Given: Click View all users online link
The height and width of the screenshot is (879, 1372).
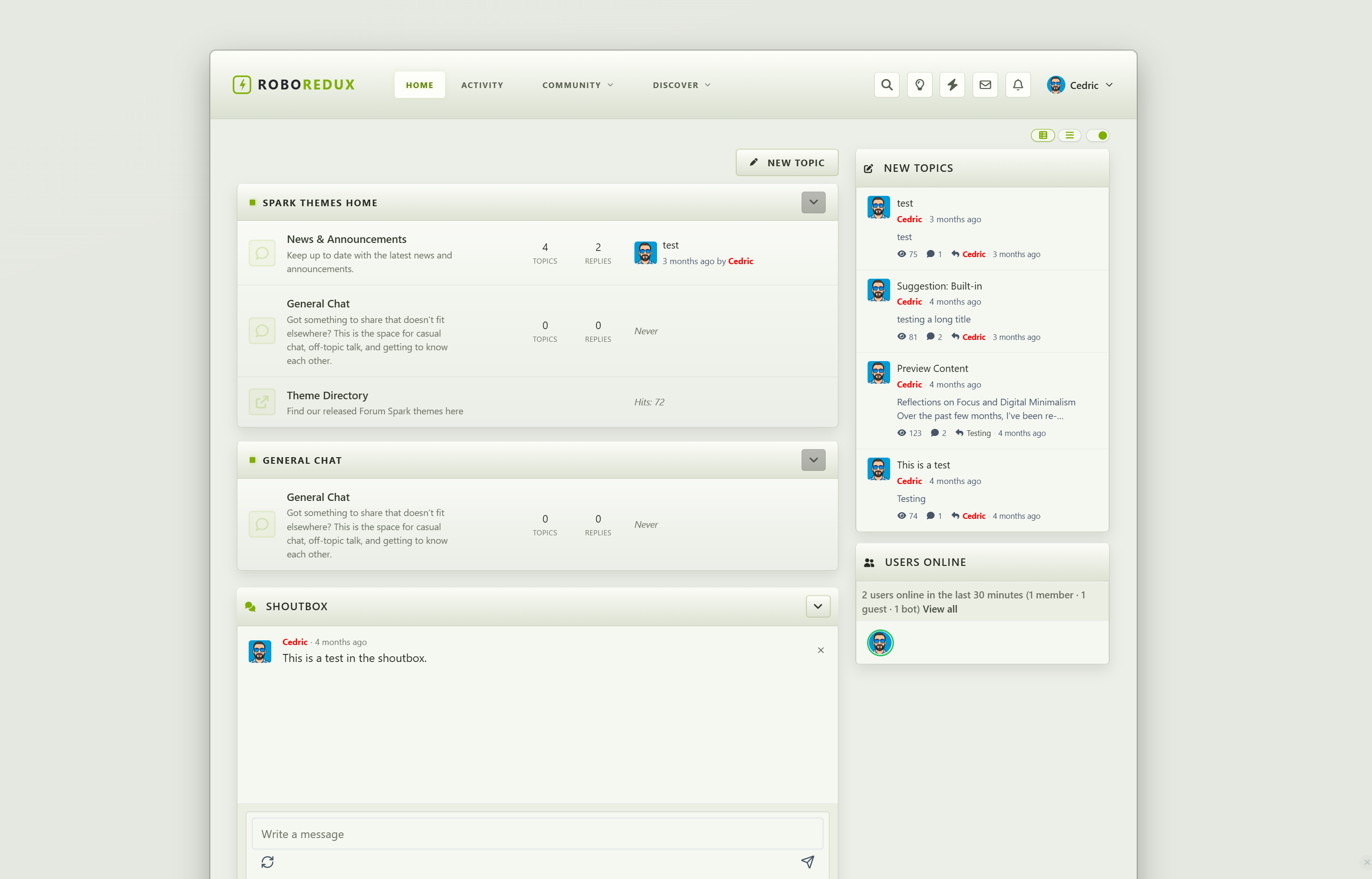Looking at the screenshot, I should (x=940, y=609).
